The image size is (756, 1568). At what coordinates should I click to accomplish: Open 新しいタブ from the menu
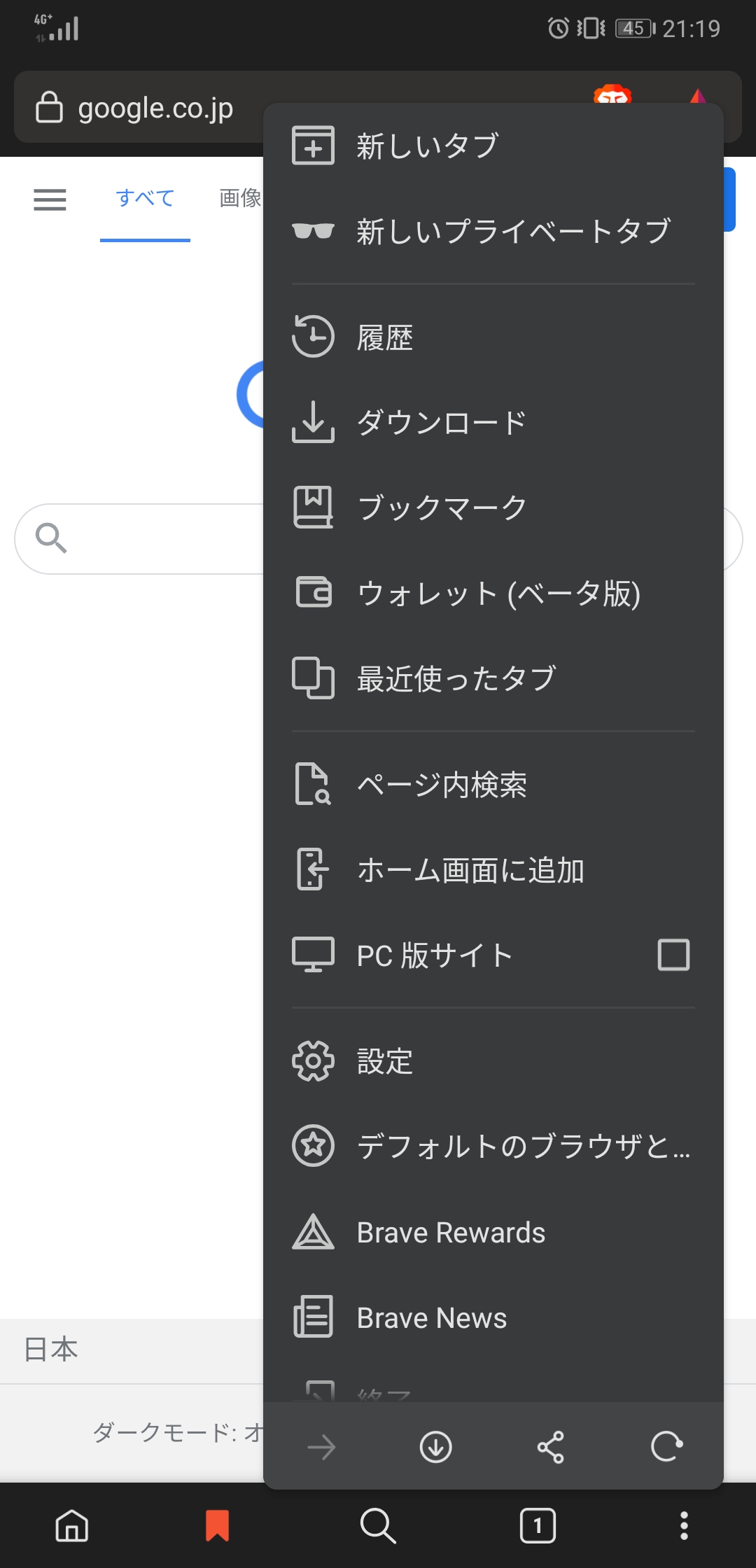click(x=427, y=146)
